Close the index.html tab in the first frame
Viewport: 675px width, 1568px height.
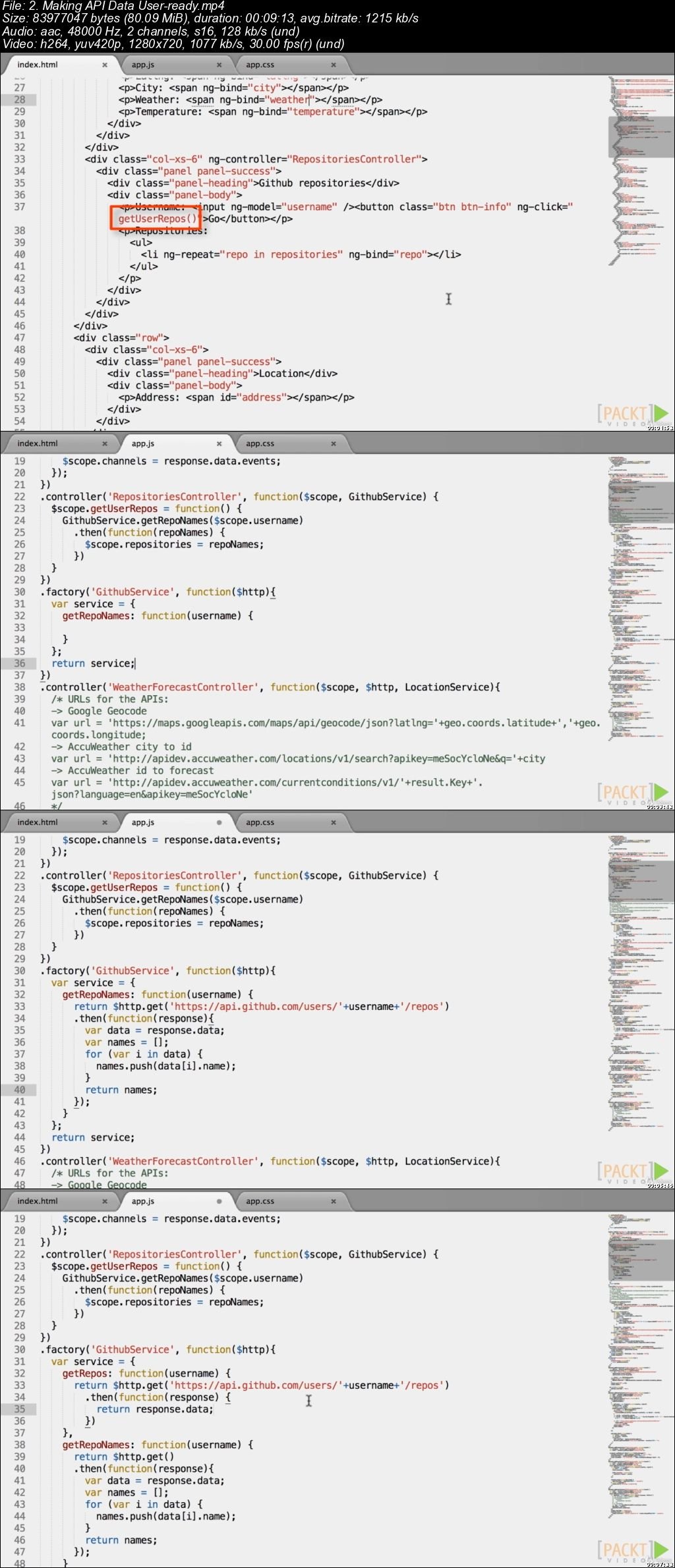point(105,65)
